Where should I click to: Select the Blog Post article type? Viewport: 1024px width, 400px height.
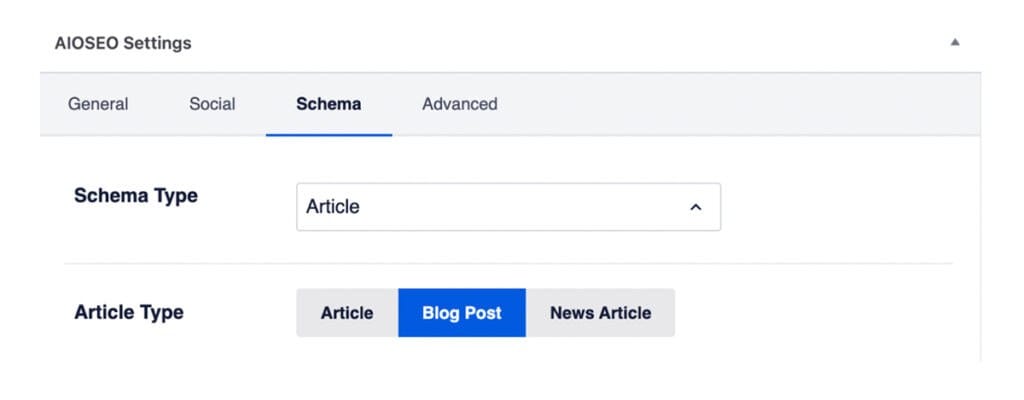point(461,313)
